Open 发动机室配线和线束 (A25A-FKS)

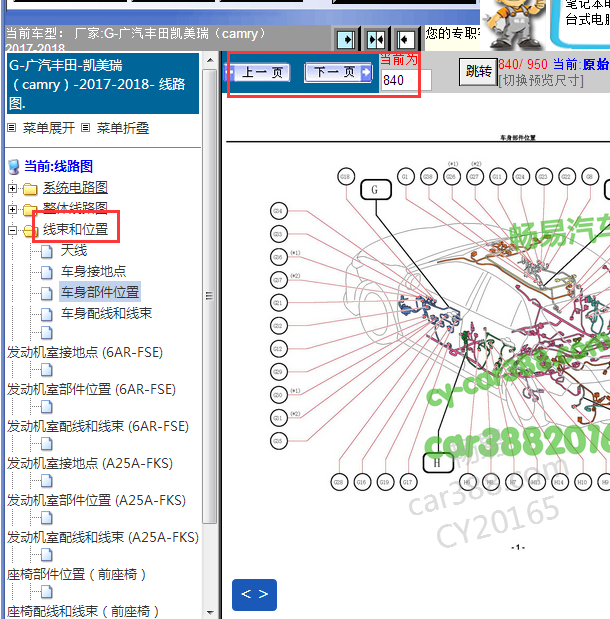click(x=103, y=537)
